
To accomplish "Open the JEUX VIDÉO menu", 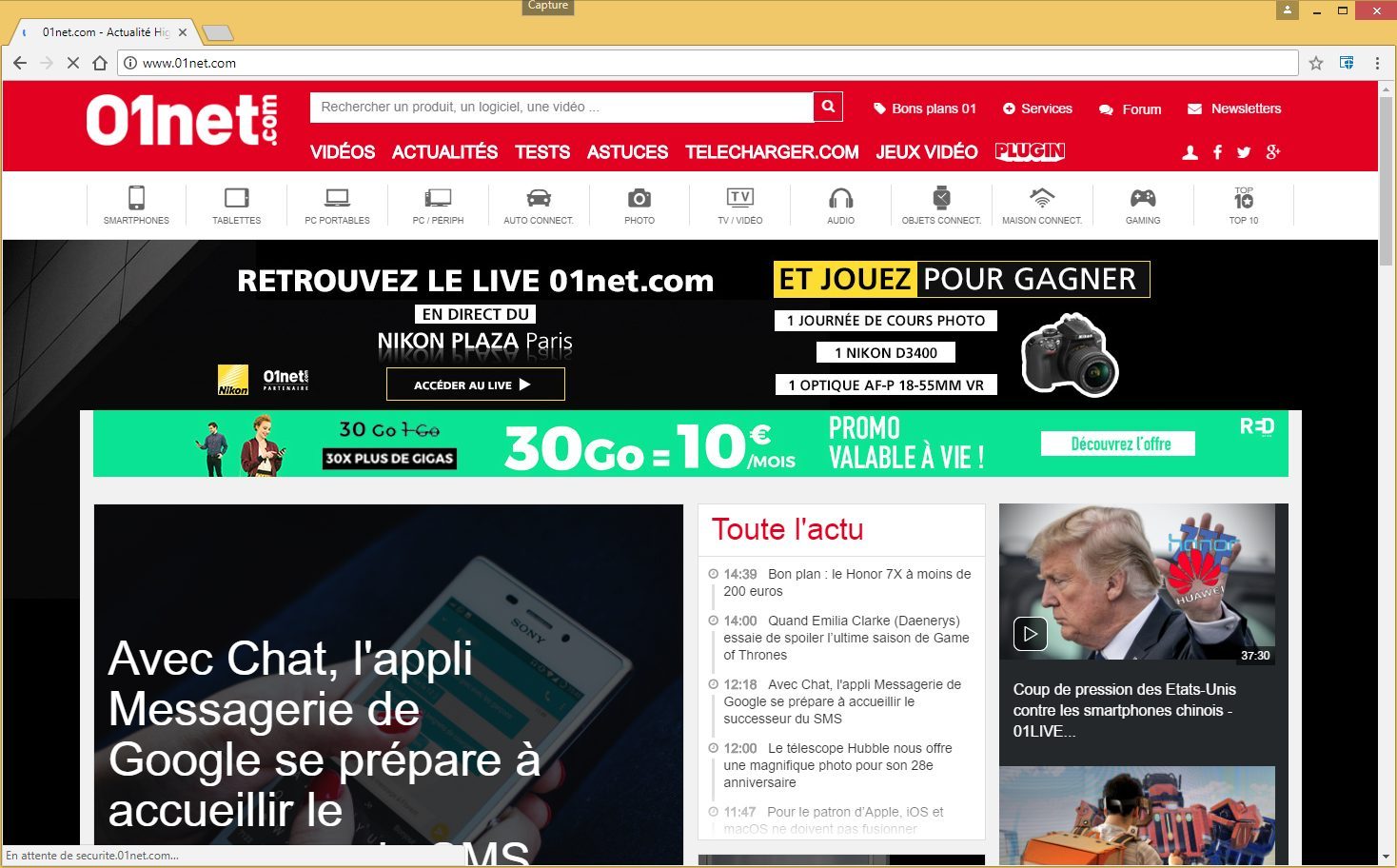I will click(x=927, y=152).
